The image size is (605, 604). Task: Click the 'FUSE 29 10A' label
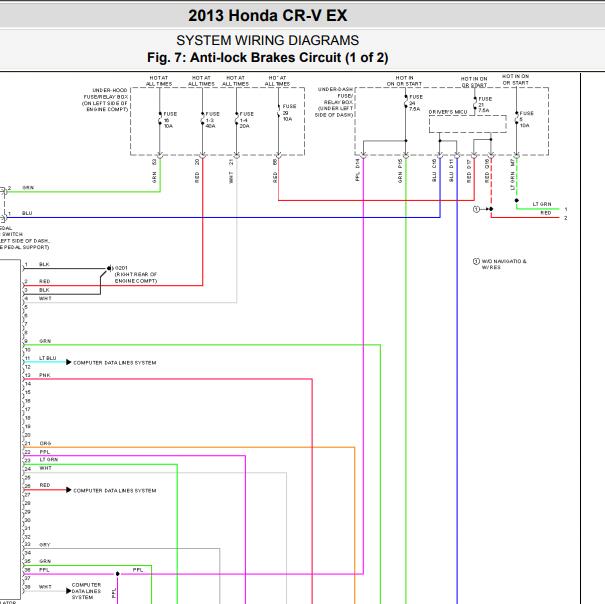pyautogui.click(x=289, y=112)
